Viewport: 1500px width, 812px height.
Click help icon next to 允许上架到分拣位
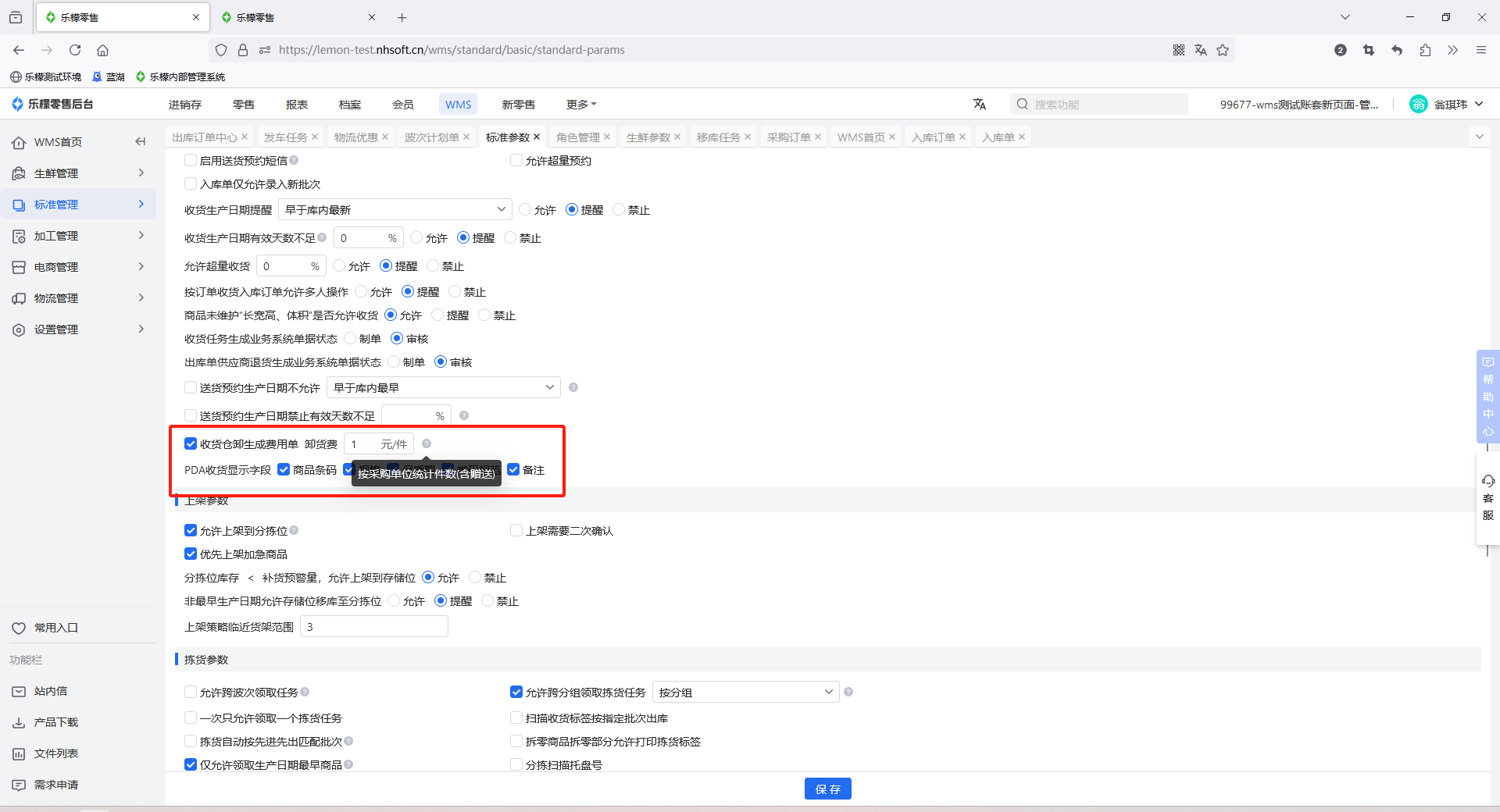pyautogui.click(x=294, y=530)
